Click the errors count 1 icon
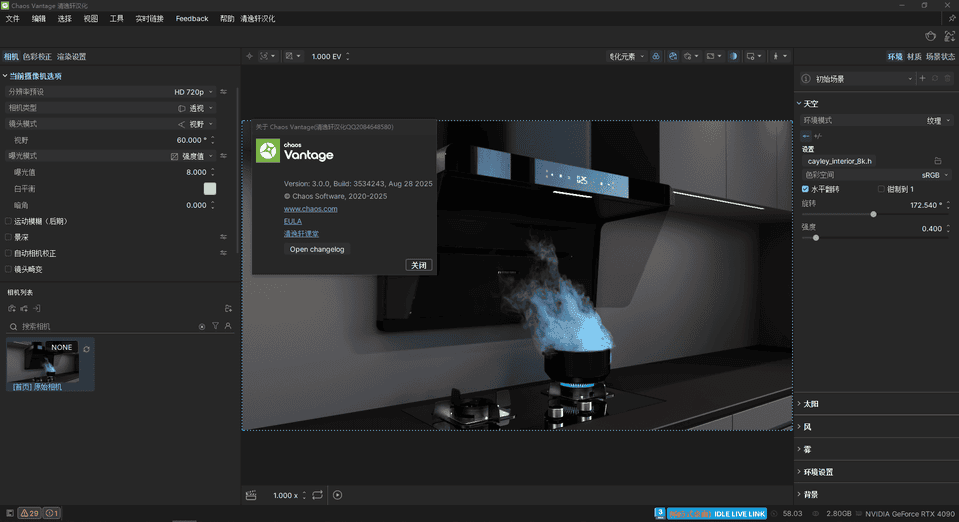 coord(52,513)
